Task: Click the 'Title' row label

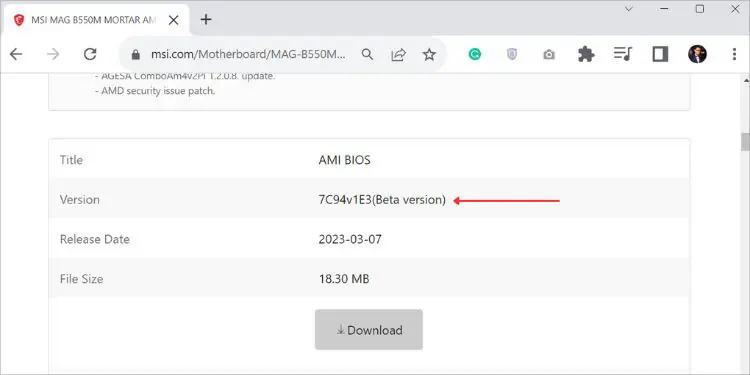Action: coord(71,160)
